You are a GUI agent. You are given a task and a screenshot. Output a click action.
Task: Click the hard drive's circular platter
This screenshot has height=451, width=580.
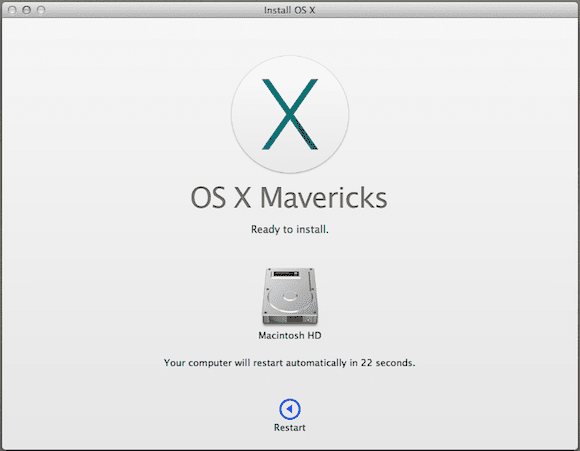pyautogui.click(x=289, y=297)
